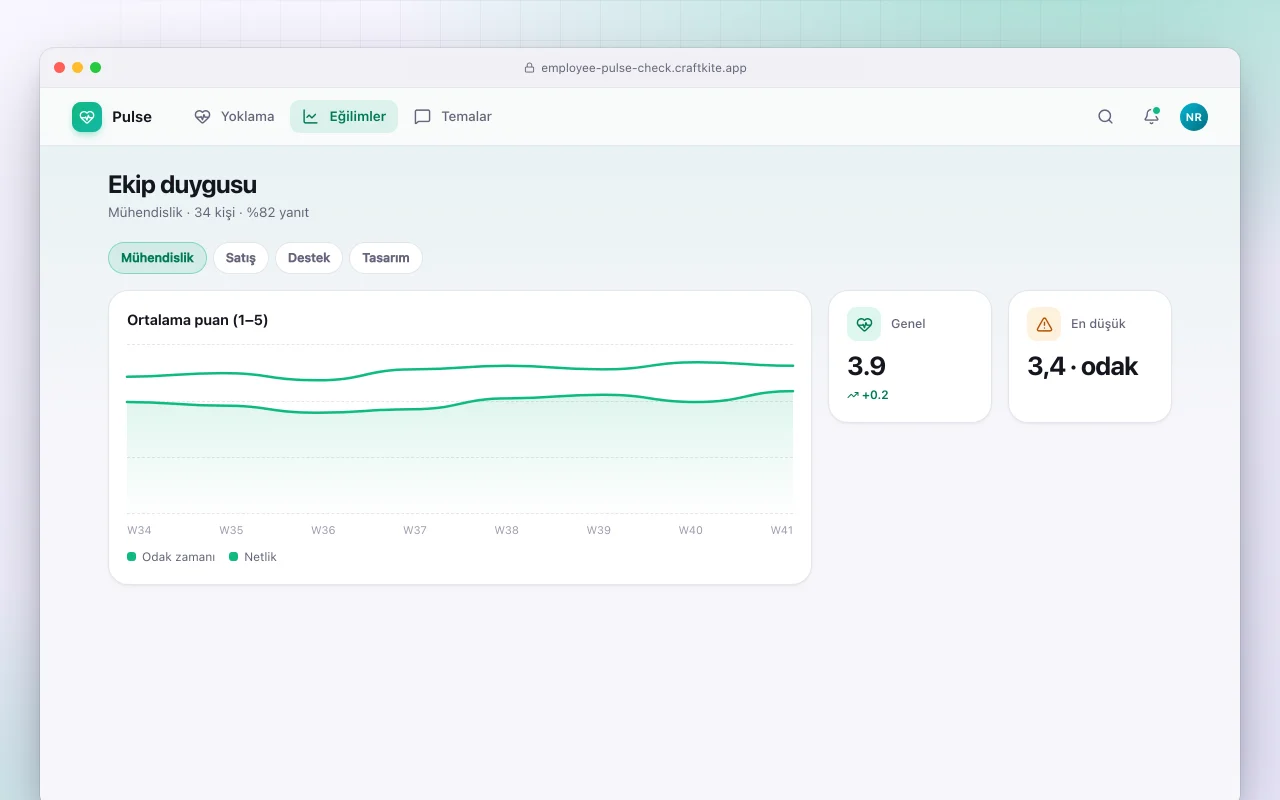This screenshot has height=800, width=1280.
Task: Select the Eğilimler nav tab
Action: (x=344, y=117)
